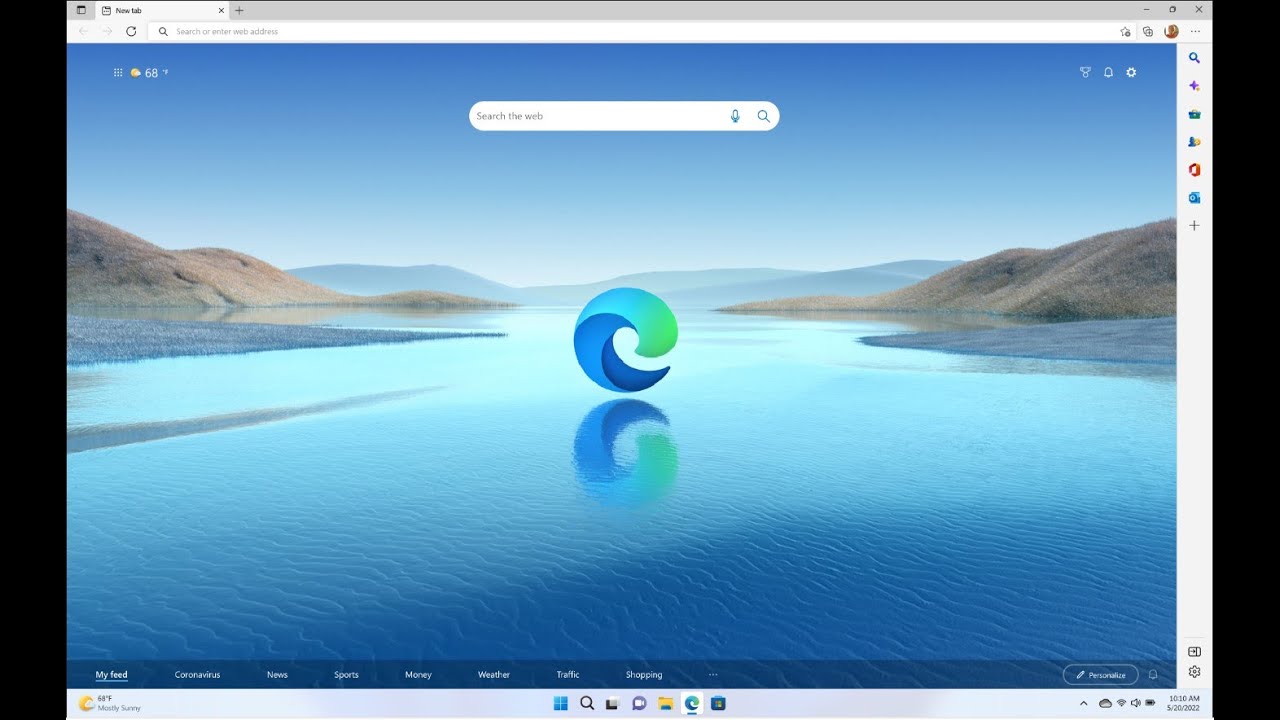Open the Discover sparkle icon in sidebar
This screenshot has width=1280, height=720.
tap(1194, 86)
